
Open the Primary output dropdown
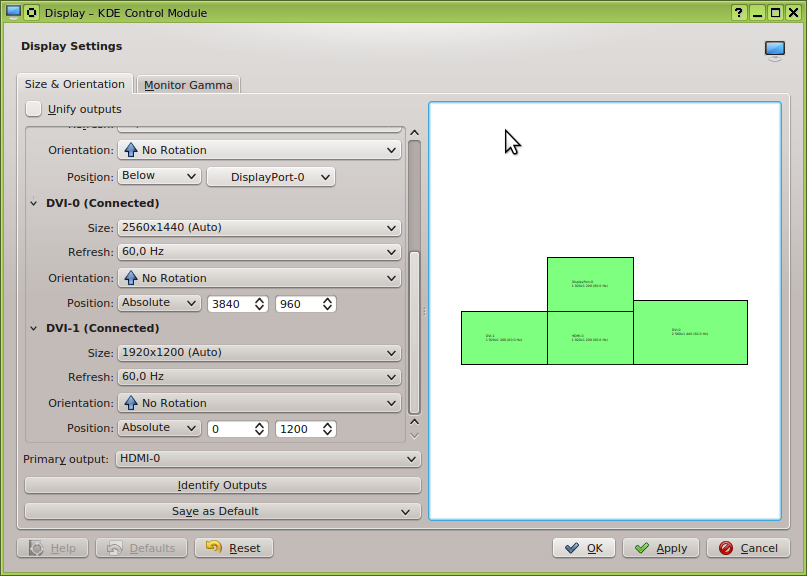coord(268,459)
